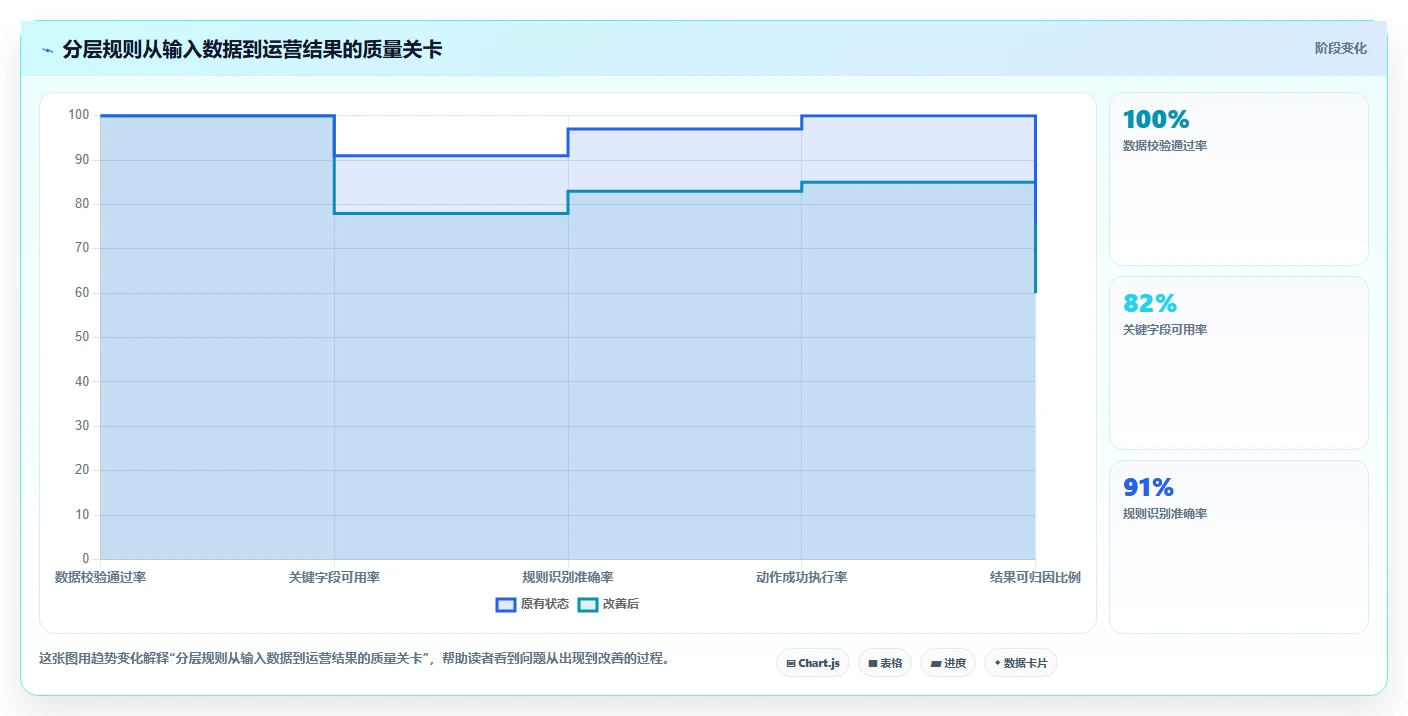Click the 阶段变化 label in header

coord(1340,48)
